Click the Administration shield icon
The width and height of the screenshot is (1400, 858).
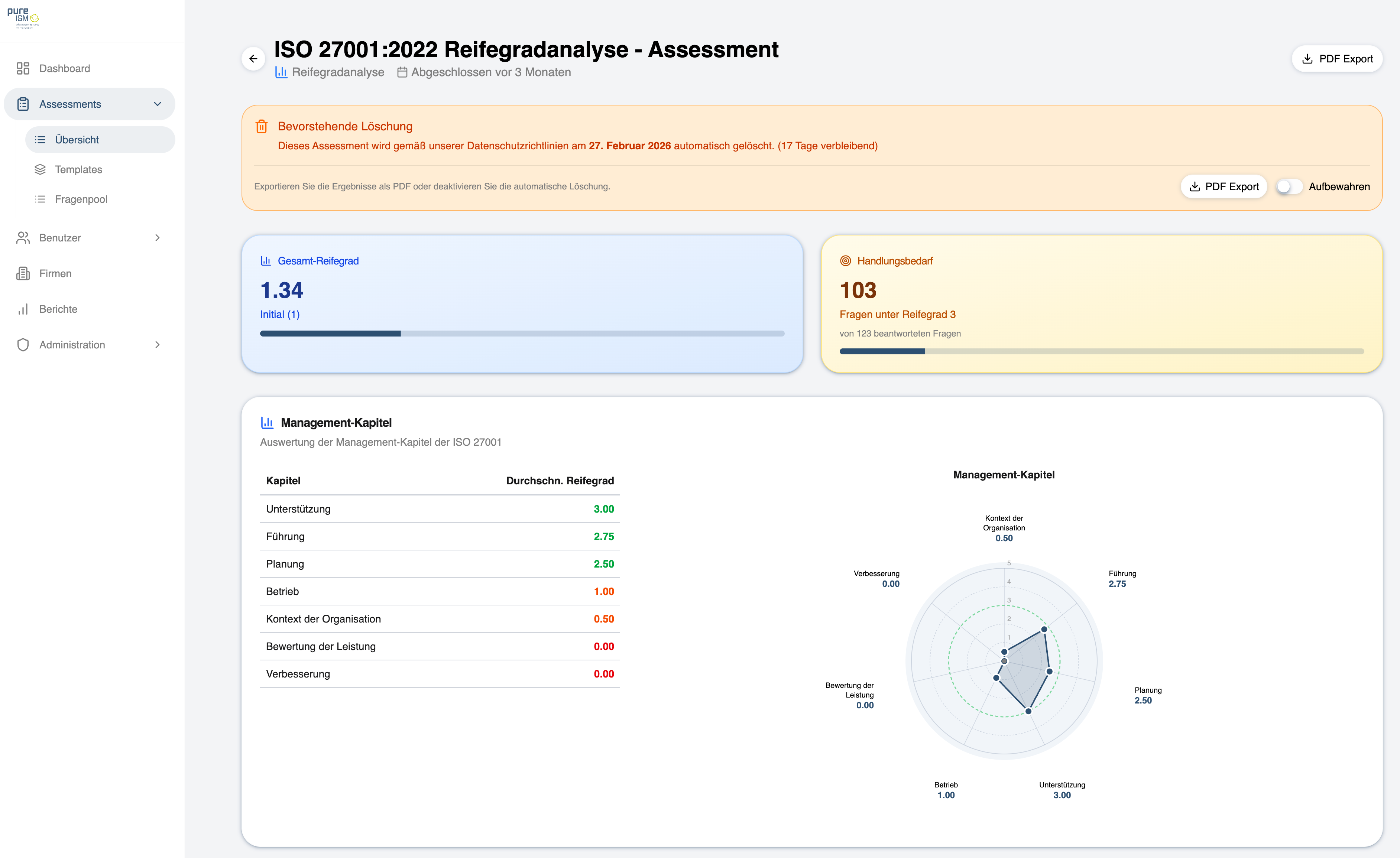tap(23, 345)
